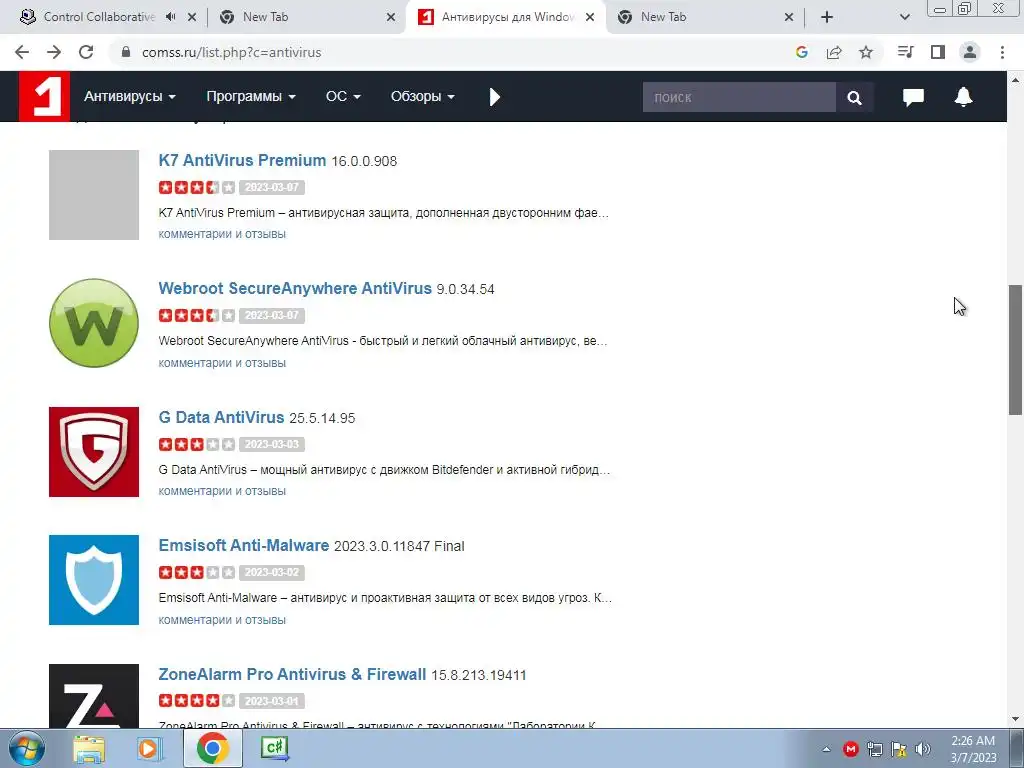Screen dimensions: 1024x768
Task: Go back with browser back arrow
Action: click(x=22, y=52)
